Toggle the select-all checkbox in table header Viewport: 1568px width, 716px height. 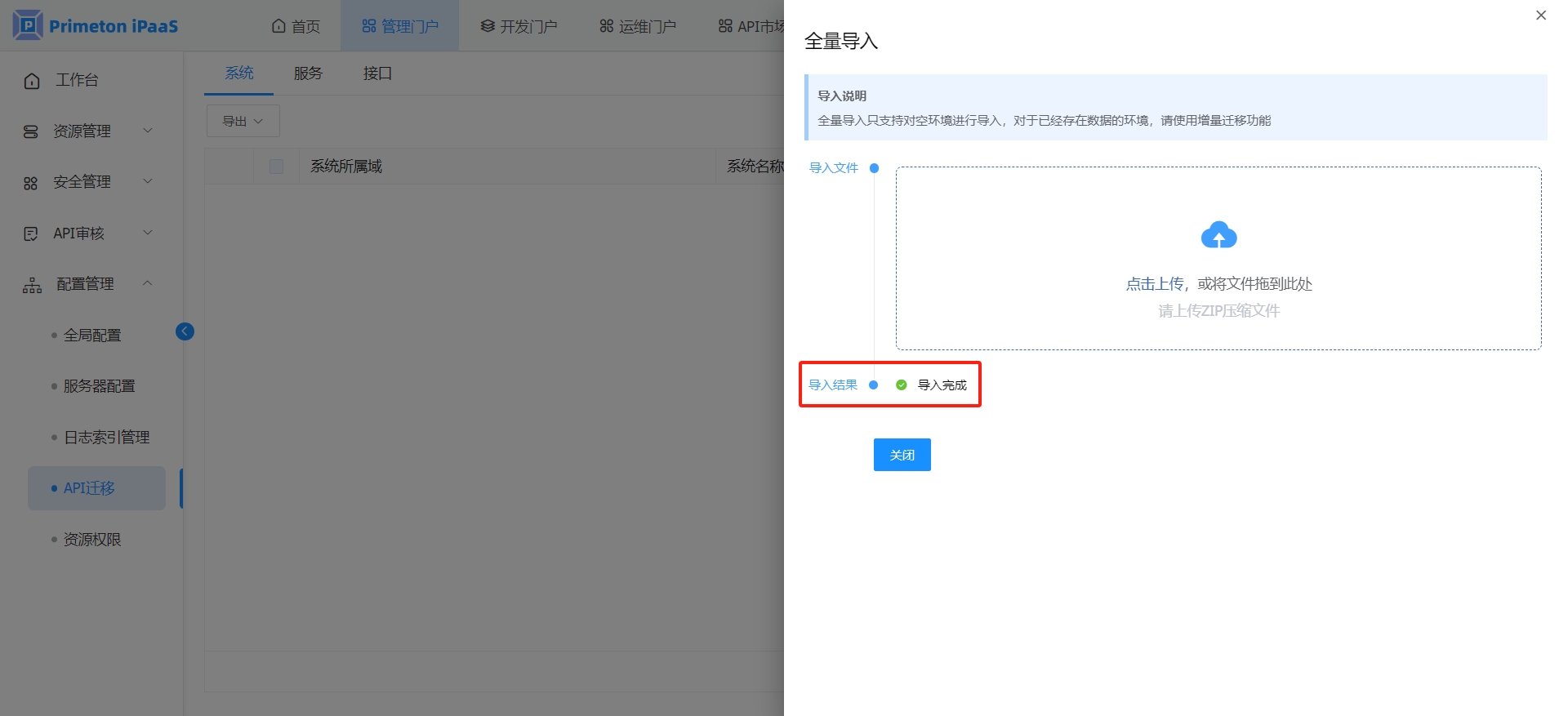point(276,167)
